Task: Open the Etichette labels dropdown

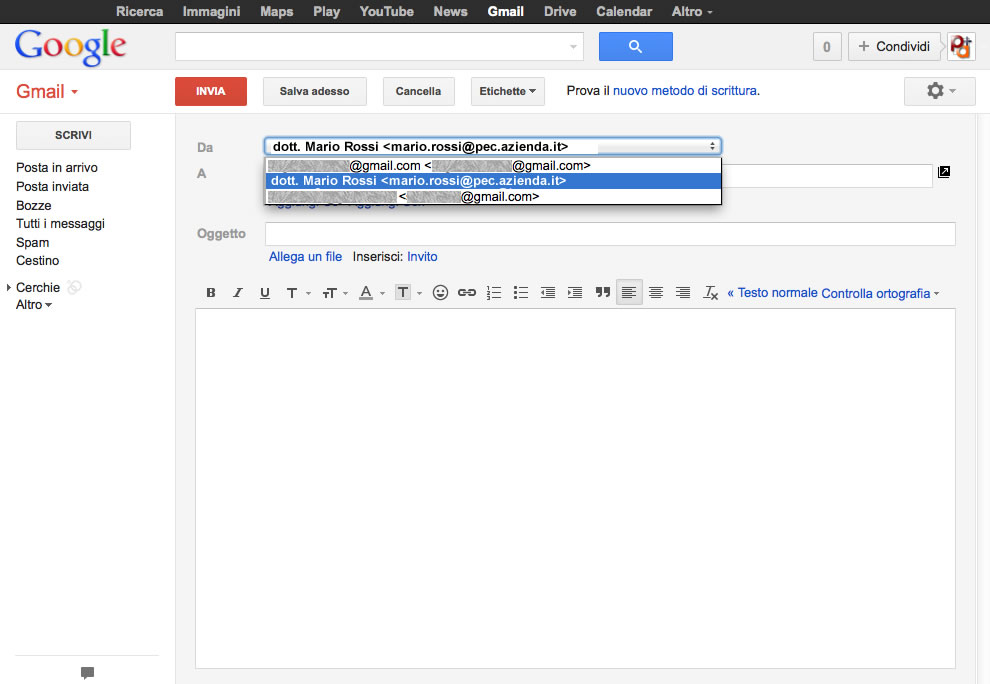Action: pos(507,91)
